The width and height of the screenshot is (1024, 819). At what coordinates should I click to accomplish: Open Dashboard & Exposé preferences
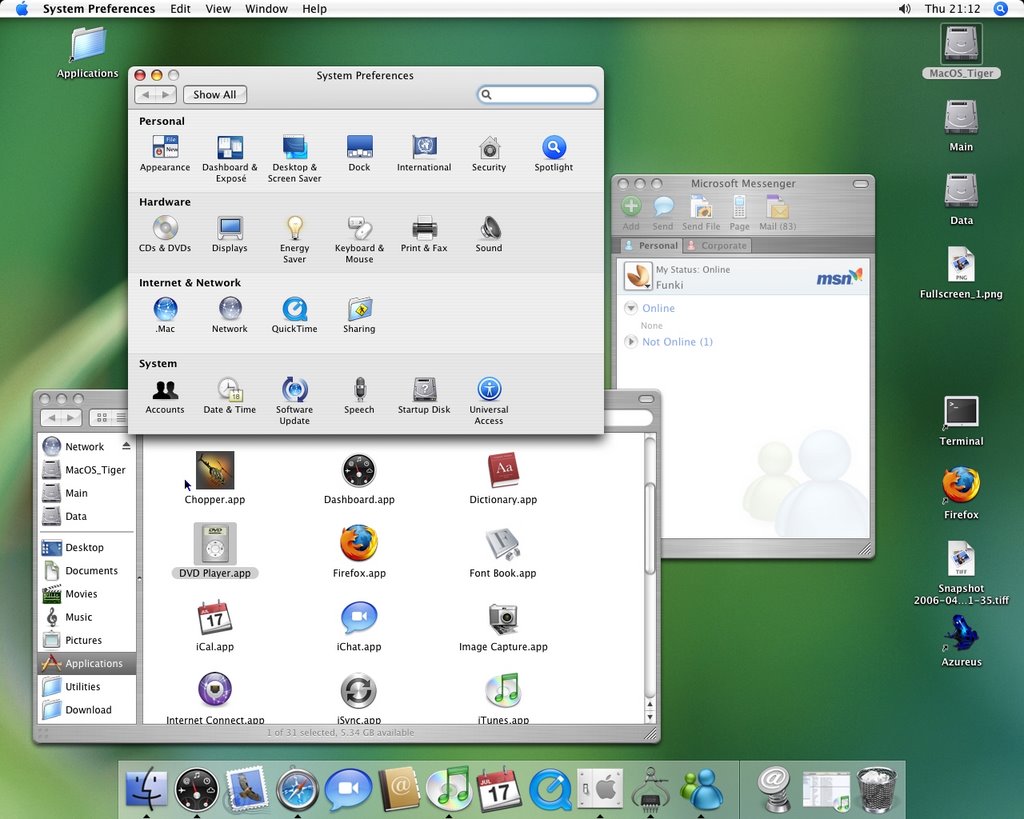click(230, 159)
